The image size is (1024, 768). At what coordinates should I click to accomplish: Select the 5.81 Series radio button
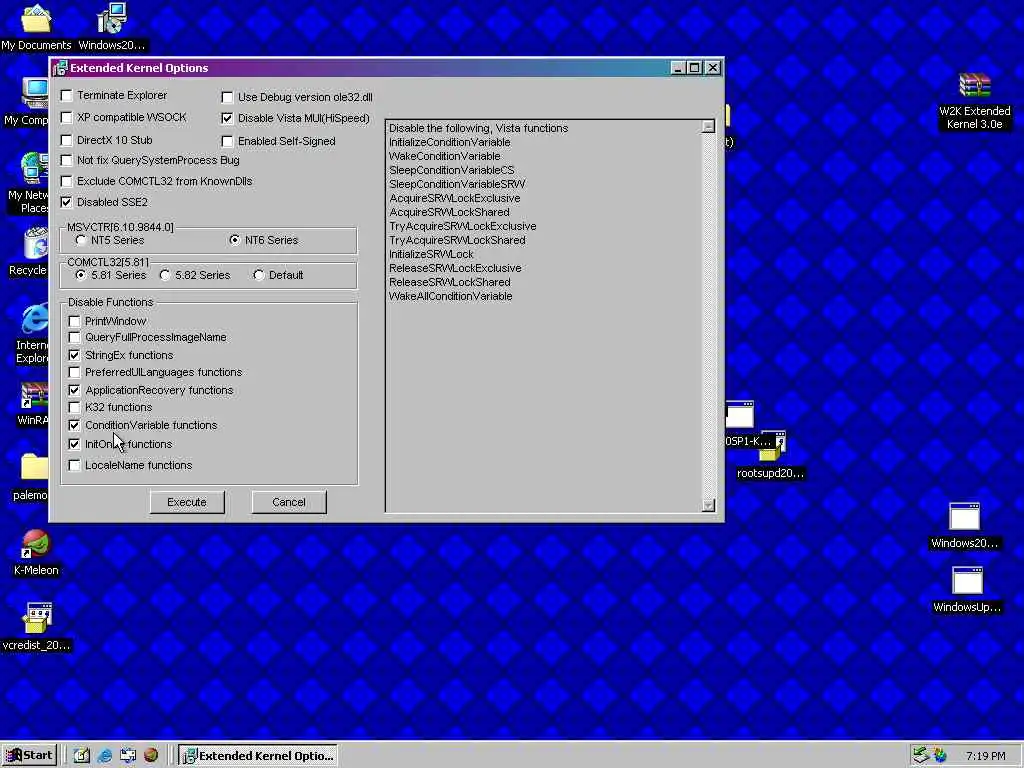point(81,276)
